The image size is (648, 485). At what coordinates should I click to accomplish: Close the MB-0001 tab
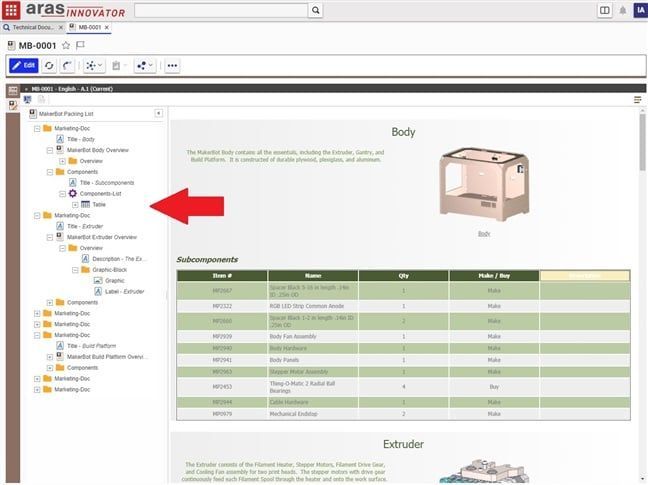click(x=107, y=27)
